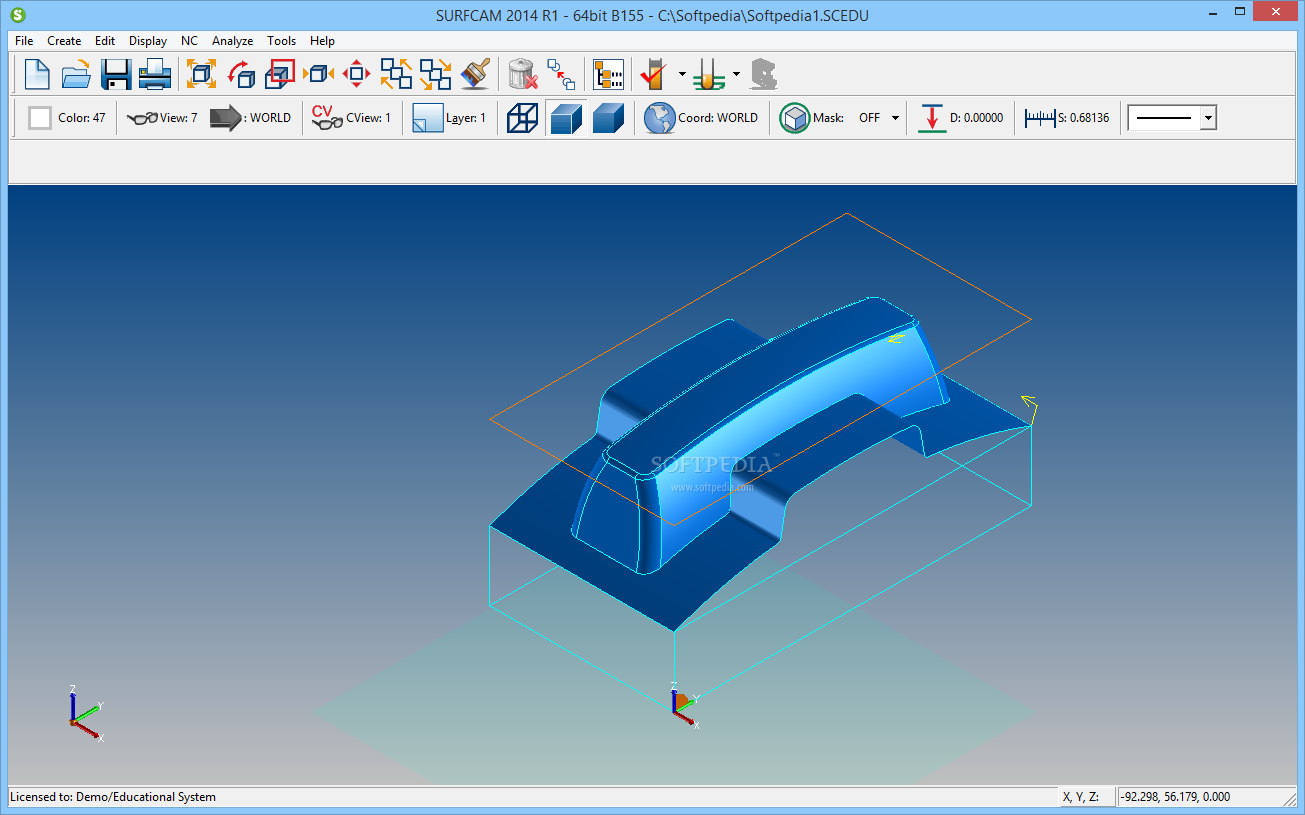Click the Licensed to Demo/Educational System text

pyautogui.click(x=113, y=797)
